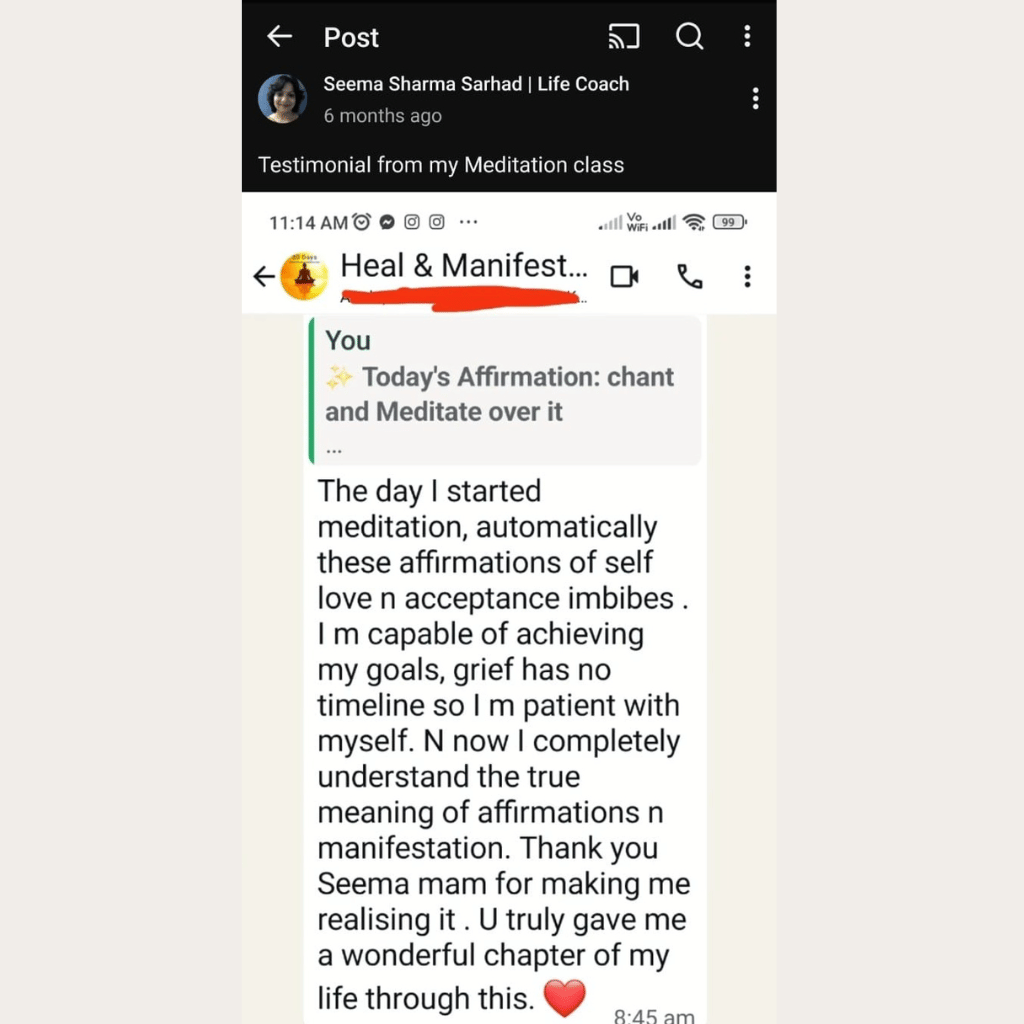This screenshot has width=1024, height=1024.
Task: Tap the Testimonial from my Meditation class caption
Action: 441,165
